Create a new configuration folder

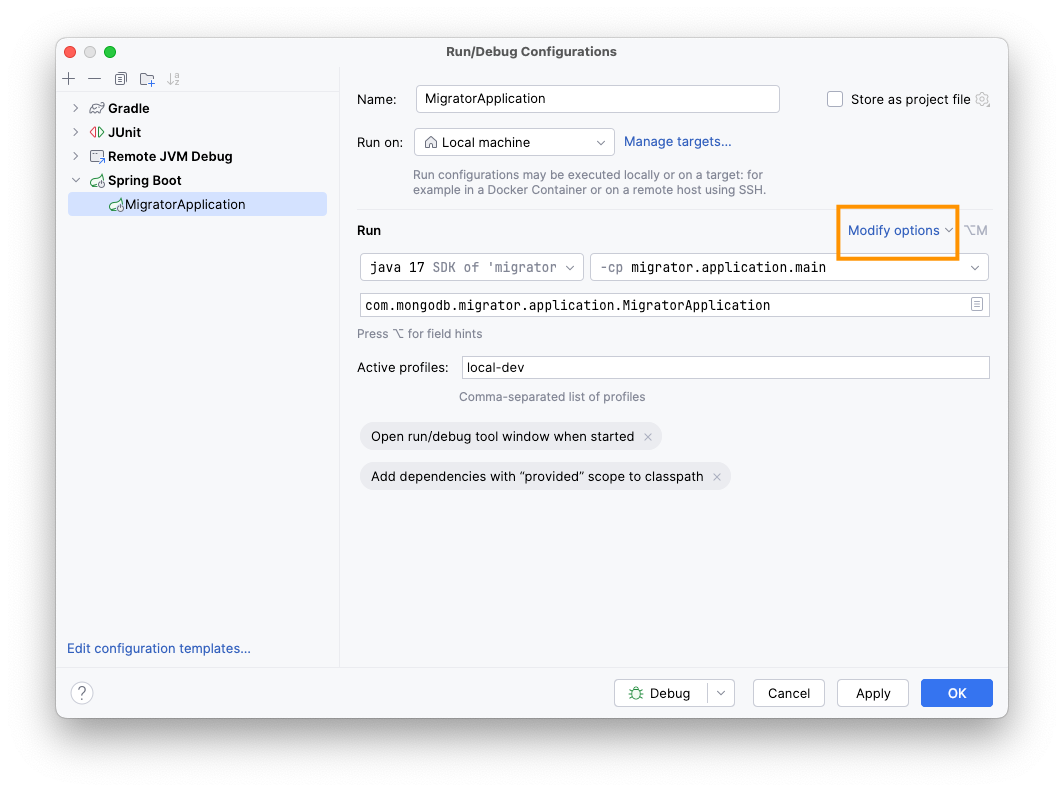coord(147,79)
